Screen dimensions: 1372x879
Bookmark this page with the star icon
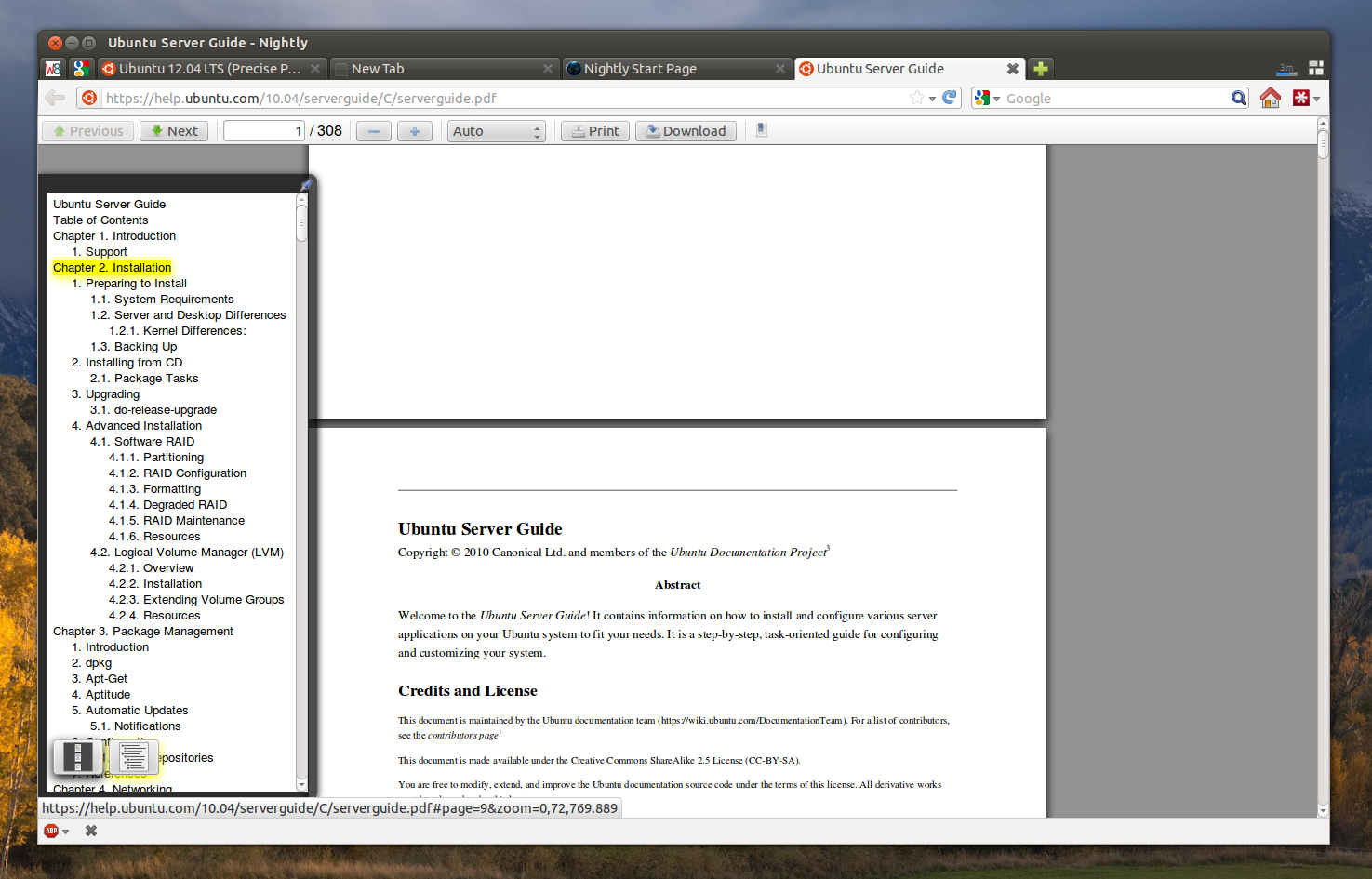point(917,98)
